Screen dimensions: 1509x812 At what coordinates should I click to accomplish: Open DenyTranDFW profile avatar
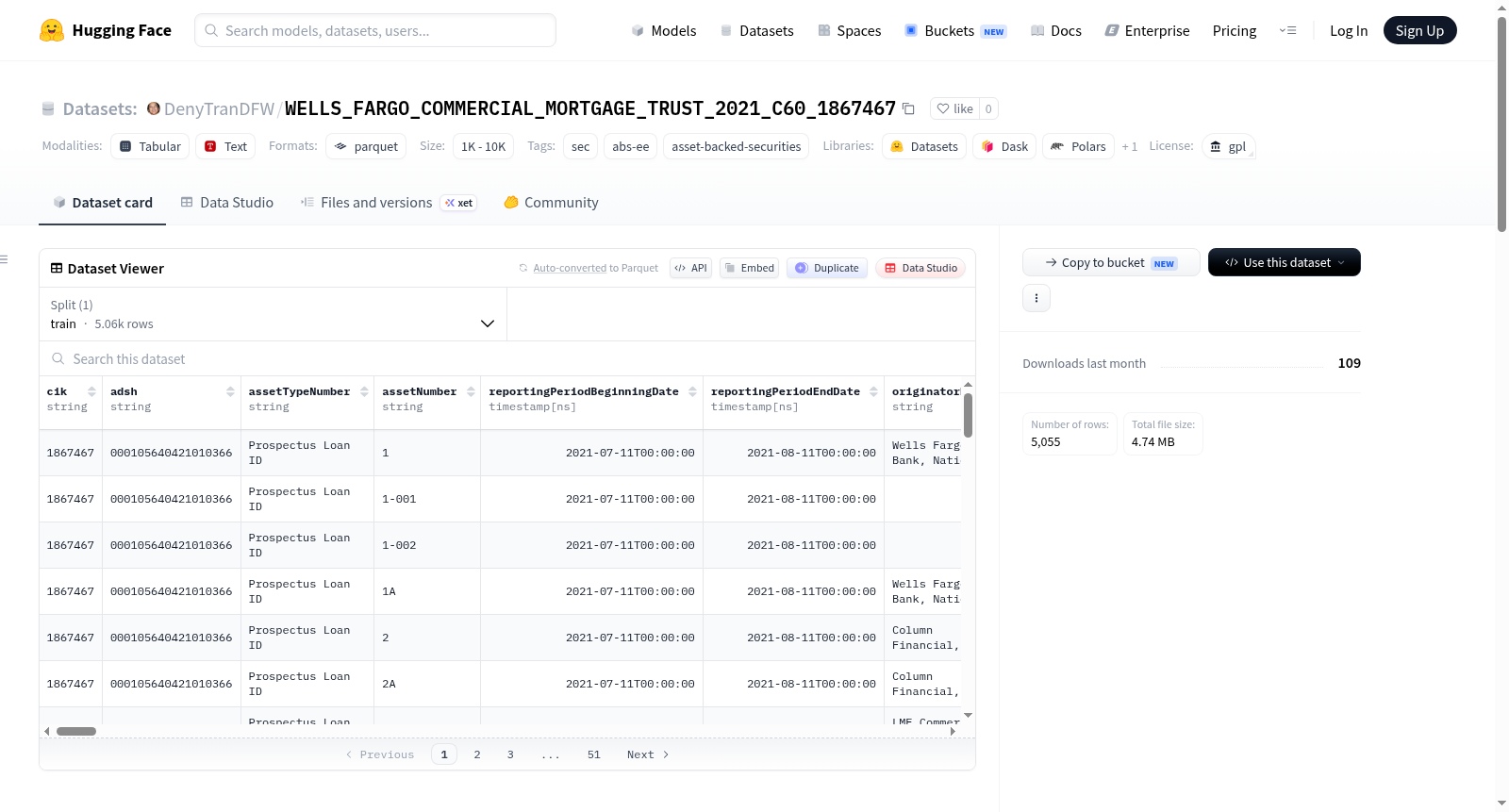pos(154,108)
